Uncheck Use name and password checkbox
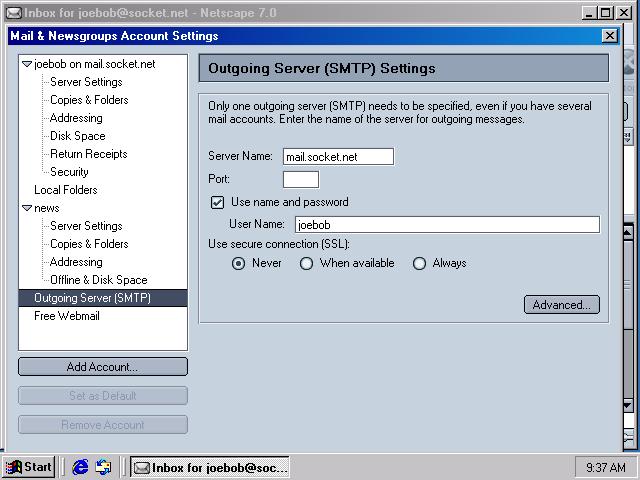 pos(217,202)
